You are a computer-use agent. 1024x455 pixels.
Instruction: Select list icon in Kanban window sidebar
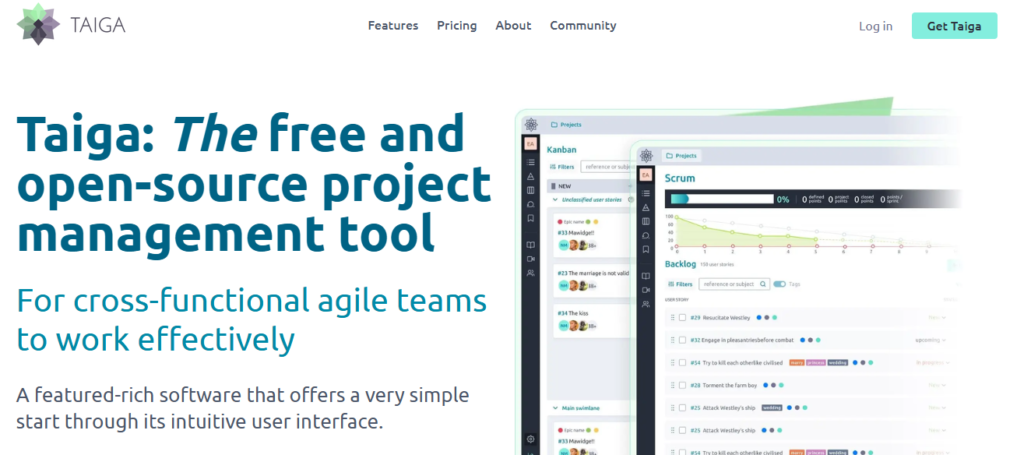click(531, 163)
